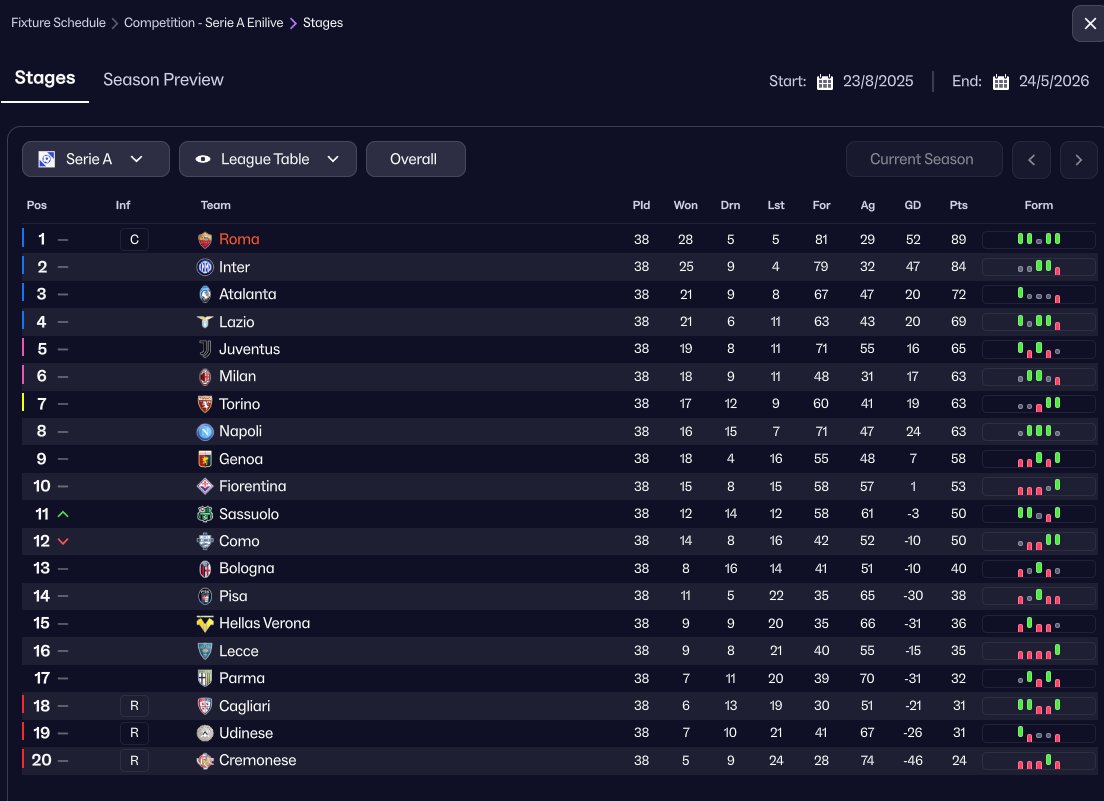Go to next season with right chevron
1104x801 pixels.
coord(1078,159)
